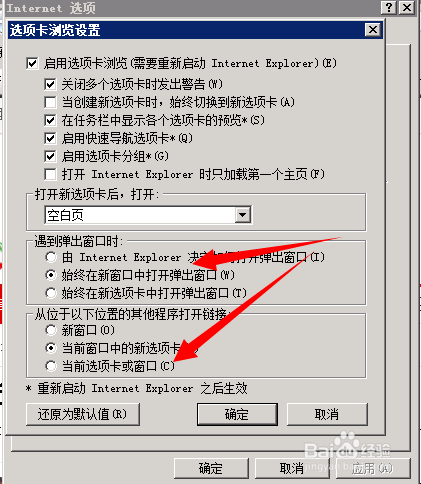
Task: Choose 新窗口 radio option
Action: click(51, 330)
